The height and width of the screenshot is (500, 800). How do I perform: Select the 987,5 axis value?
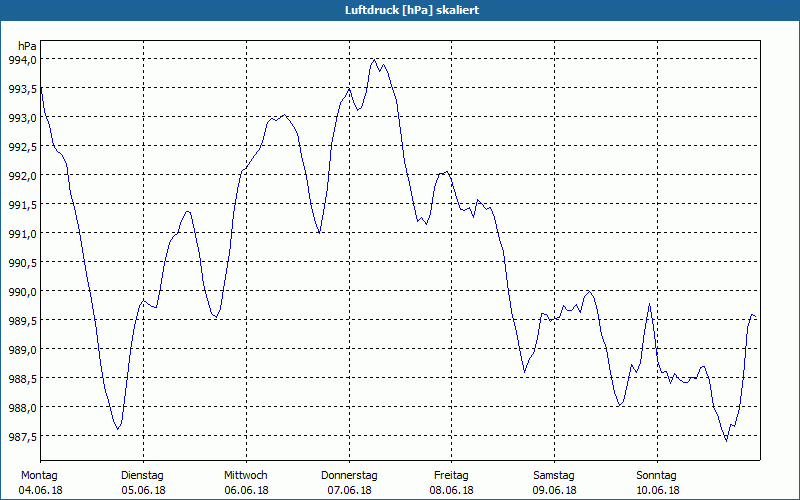point(22,437)
